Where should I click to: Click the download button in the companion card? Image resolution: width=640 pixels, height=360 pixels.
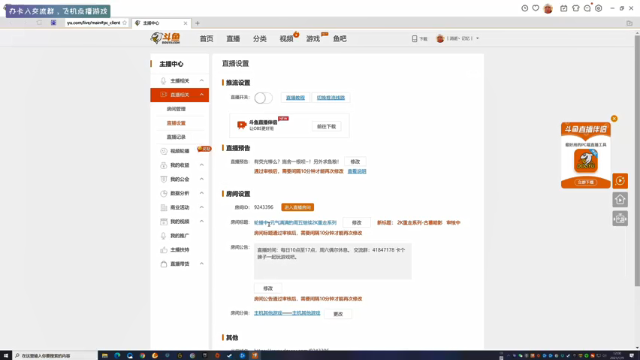(326, 127)
